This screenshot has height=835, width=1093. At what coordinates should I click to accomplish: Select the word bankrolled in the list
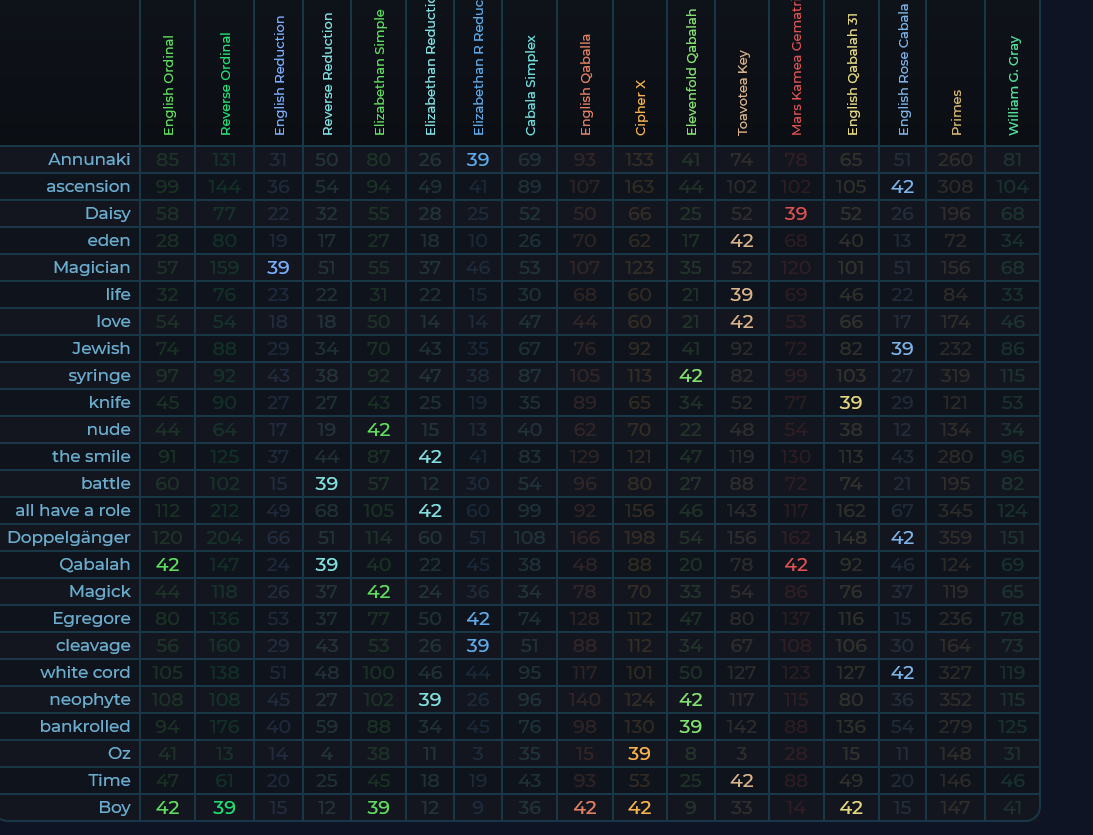pos(85,726)
